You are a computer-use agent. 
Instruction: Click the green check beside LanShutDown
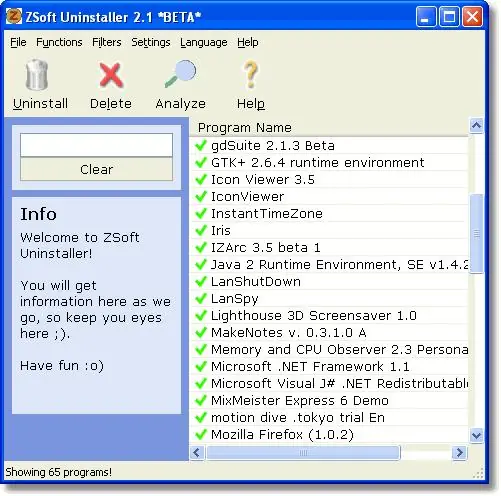pos(201,282)
